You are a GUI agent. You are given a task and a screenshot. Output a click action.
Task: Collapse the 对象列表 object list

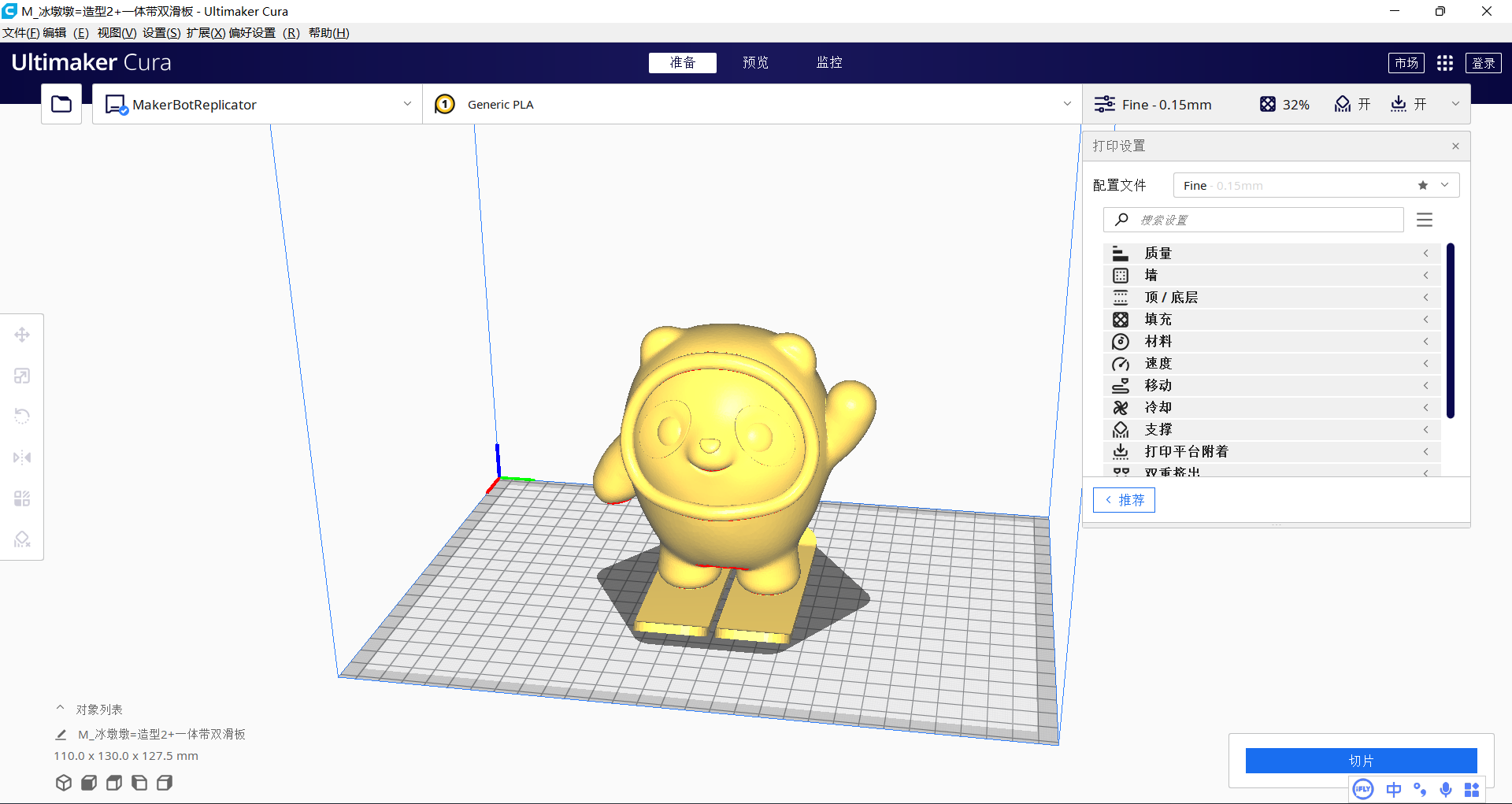60,708
